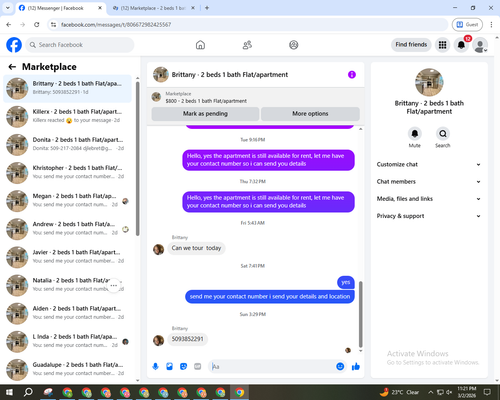500x400 pixels.
Task: Choose a sticker
Action: click(x=183, y=367)
